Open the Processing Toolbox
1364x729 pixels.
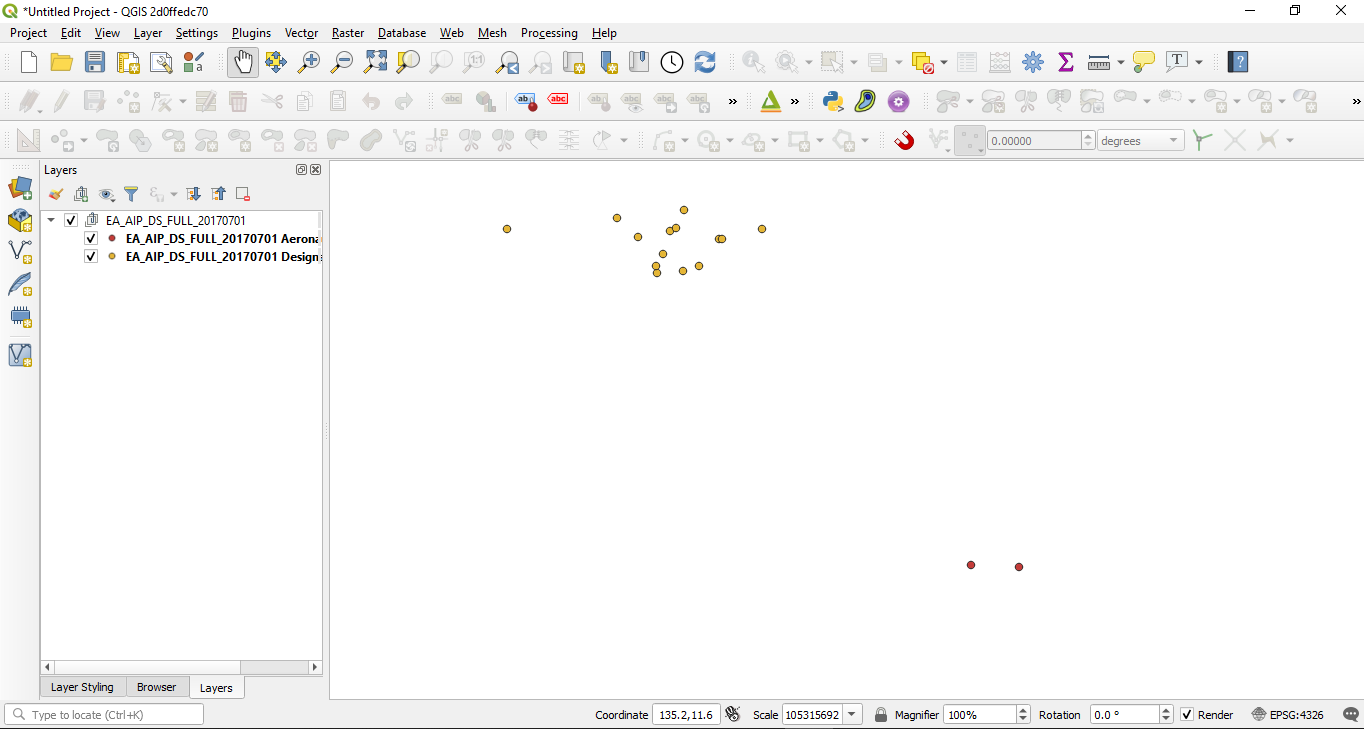pos(1032,61)
